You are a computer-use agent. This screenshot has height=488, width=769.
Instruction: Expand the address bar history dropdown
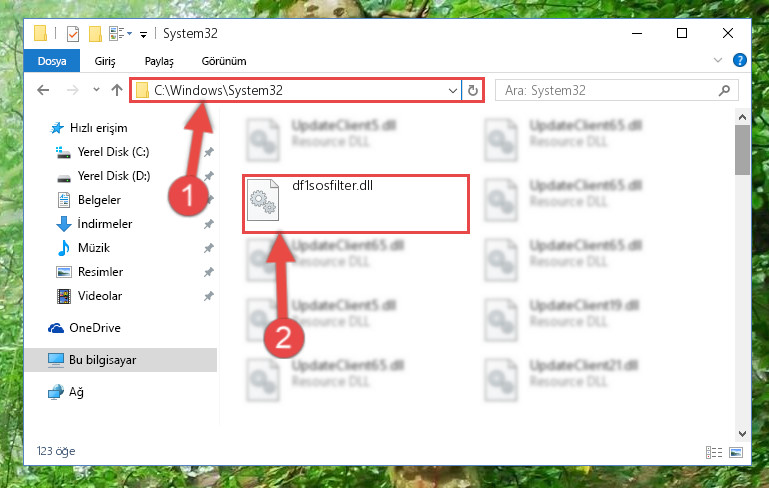(452, 91)
